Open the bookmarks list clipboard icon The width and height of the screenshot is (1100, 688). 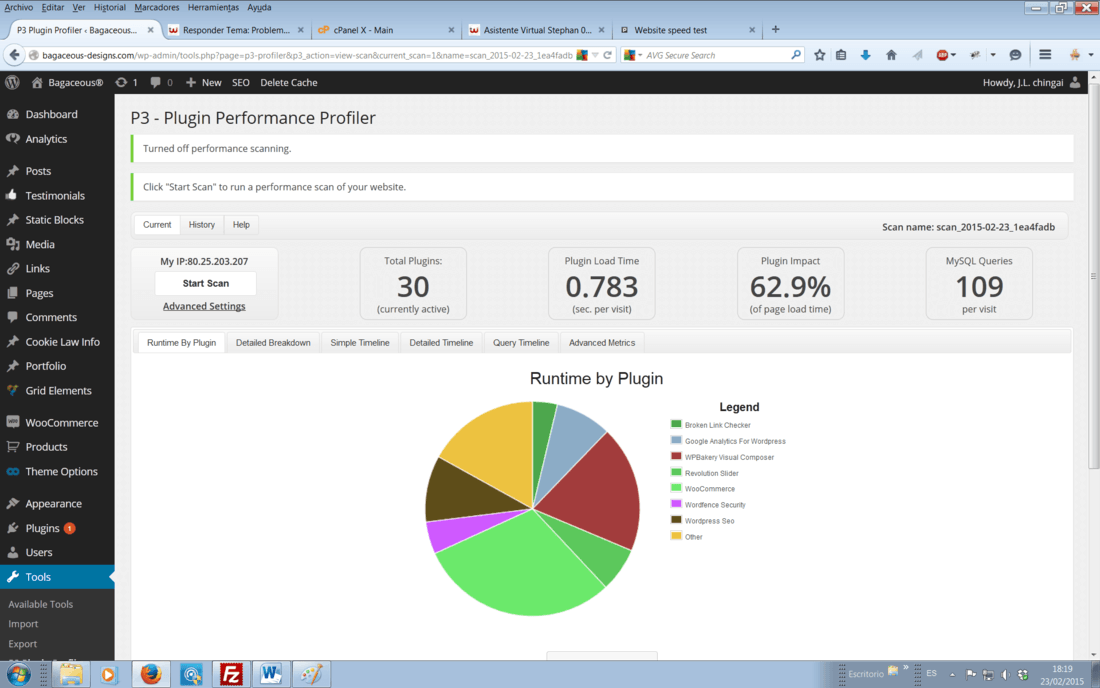[841, 55]
